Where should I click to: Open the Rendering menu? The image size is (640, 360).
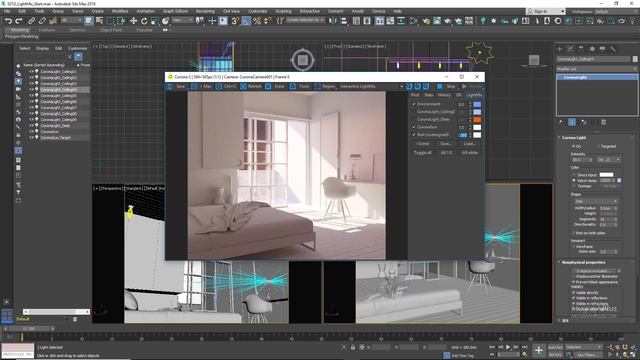[205, 11]
